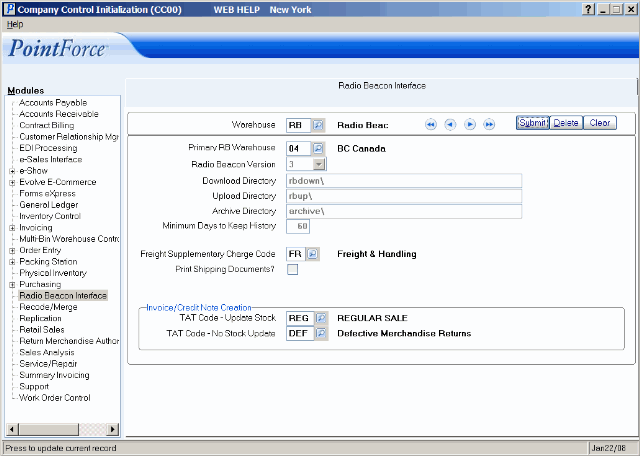The image size is (640, 456).
Task: Click the Archive Directory field
Action: (x=404, y=211)
